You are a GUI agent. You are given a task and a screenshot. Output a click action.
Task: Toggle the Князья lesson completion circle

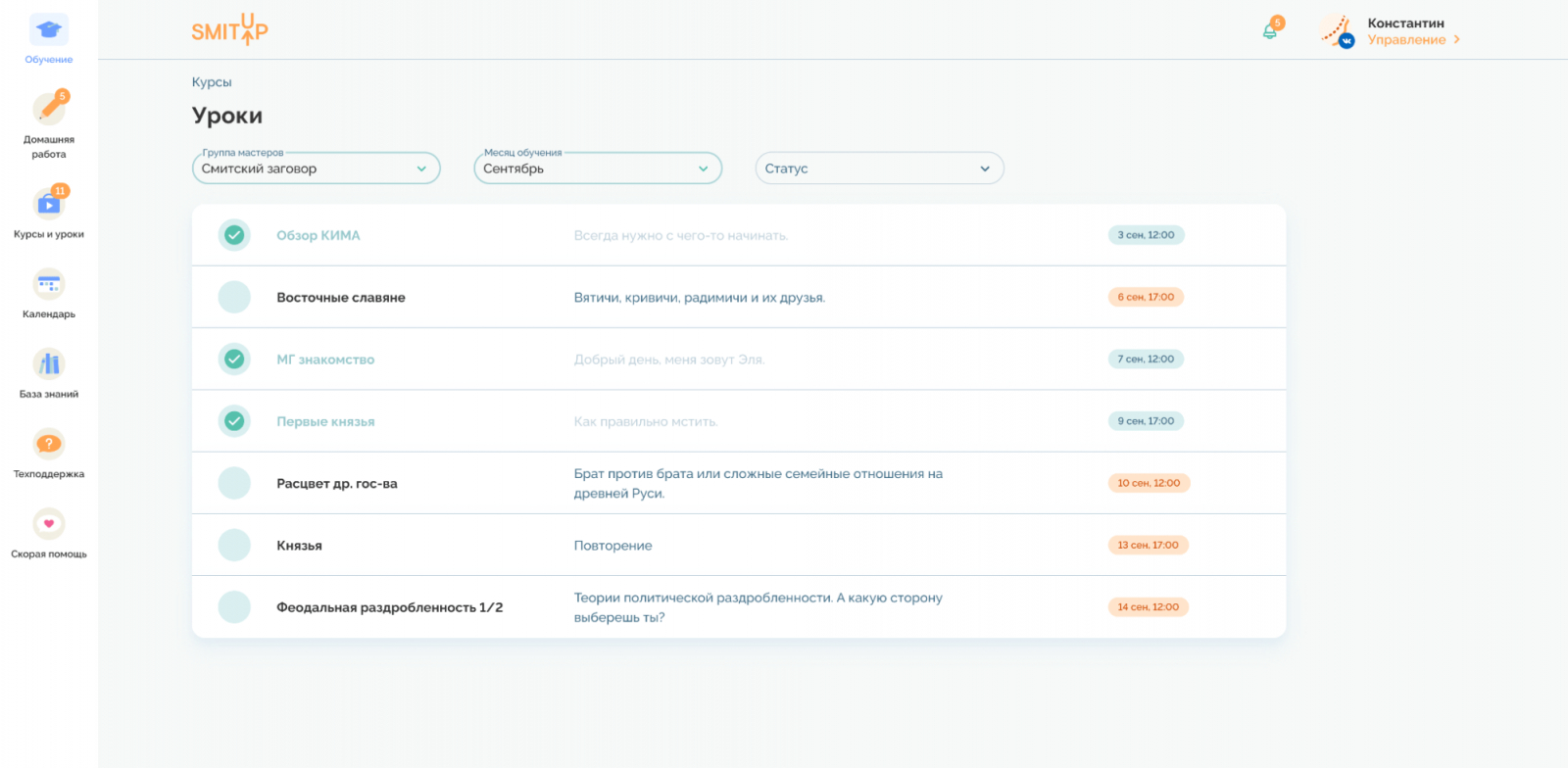pyautogui.click(x=234, y=545)
